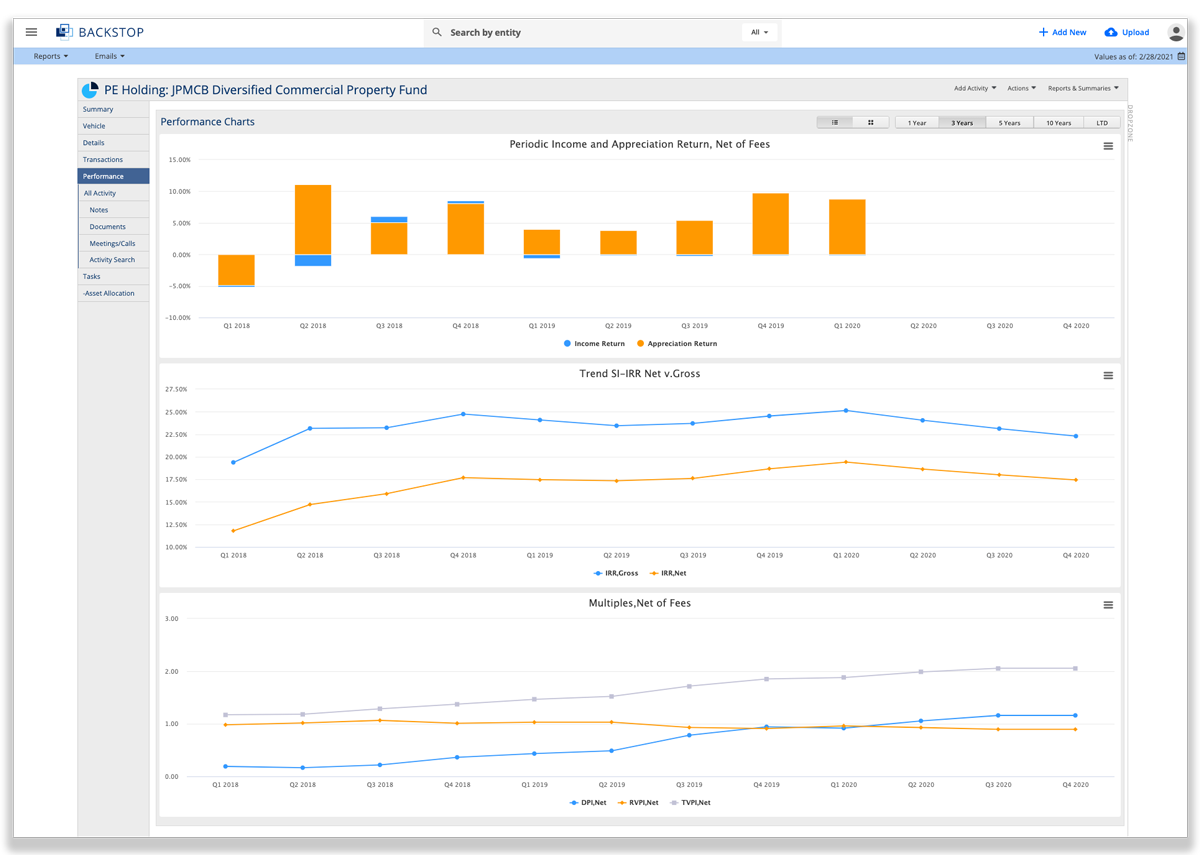Image resolution: width=1200 pixels, height=855 pixels.
Task: Open the Add Activity dropdown
Action: 975,88
